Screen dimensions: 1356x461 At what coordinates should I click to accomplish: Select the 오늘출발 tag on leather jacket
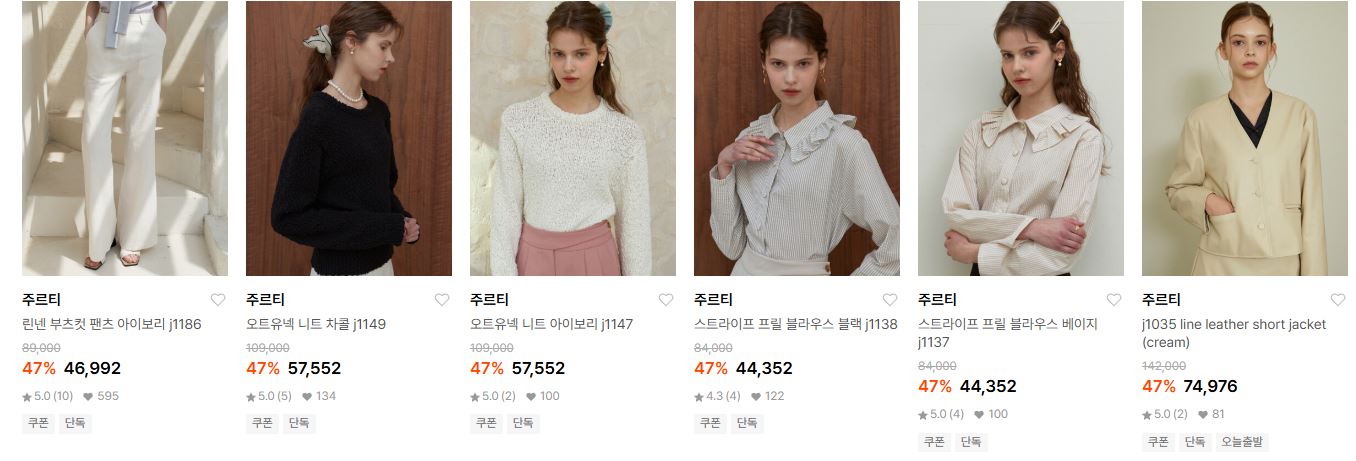[1242, 442]
